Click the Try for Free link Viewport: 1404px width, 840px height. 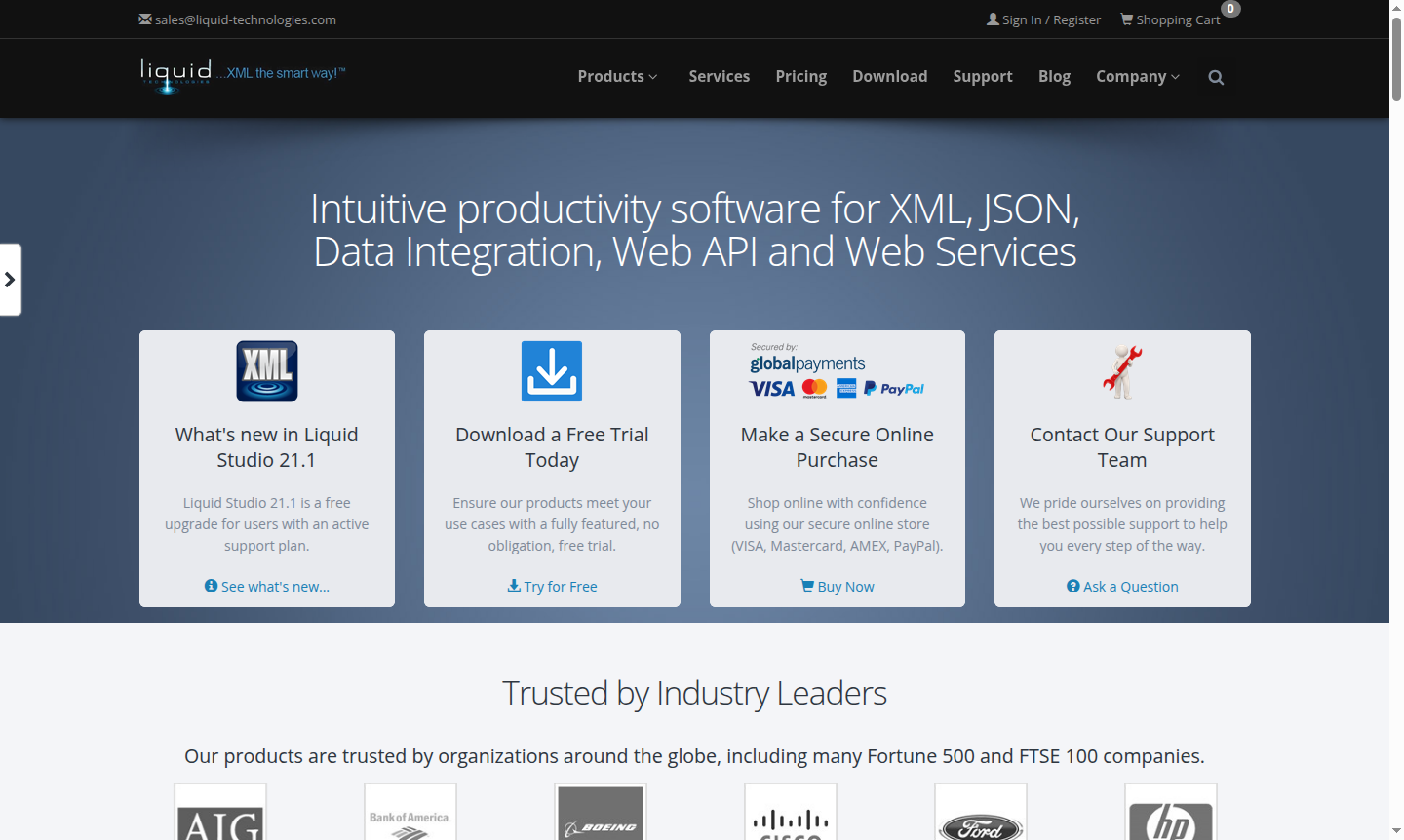coord(552,587)
